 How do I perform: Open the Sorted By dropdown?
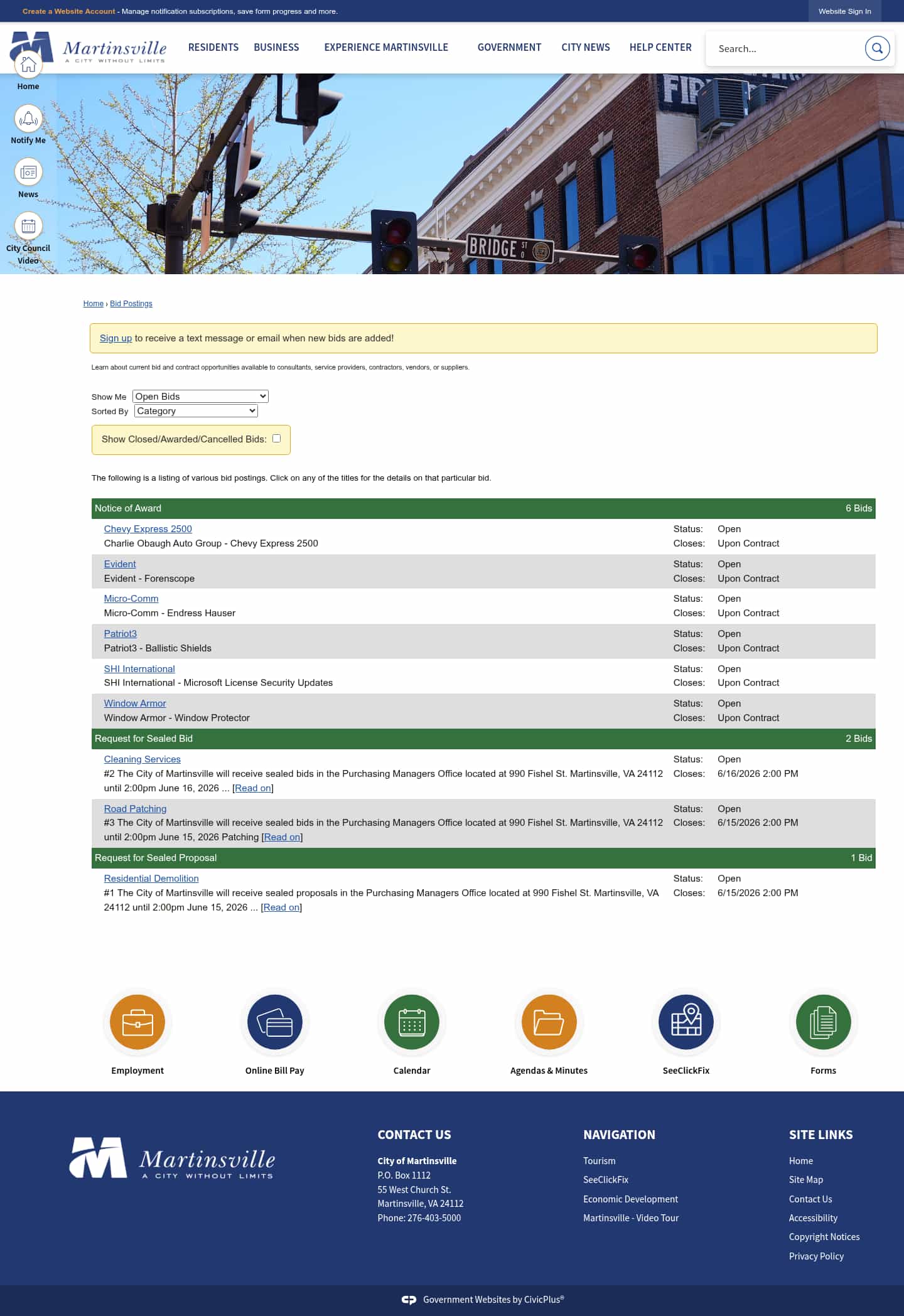(x=196, y=410)
